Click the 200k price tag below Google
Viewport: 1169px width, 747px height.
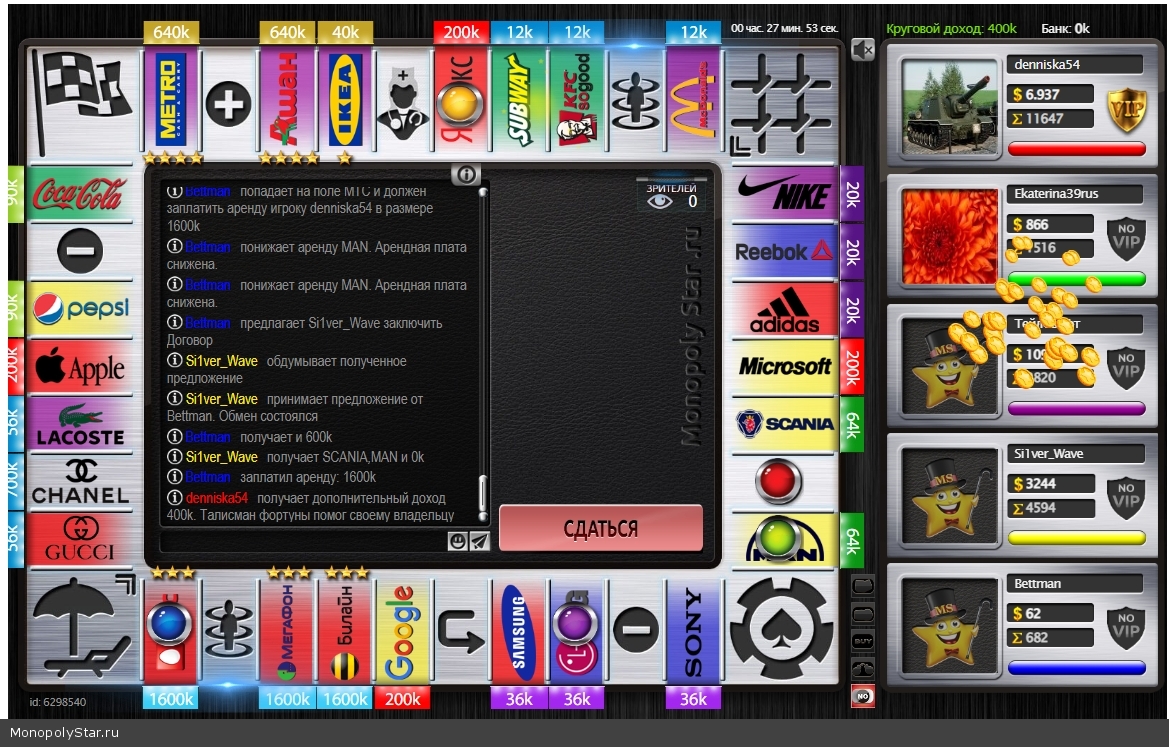click(x=403, y=699)
